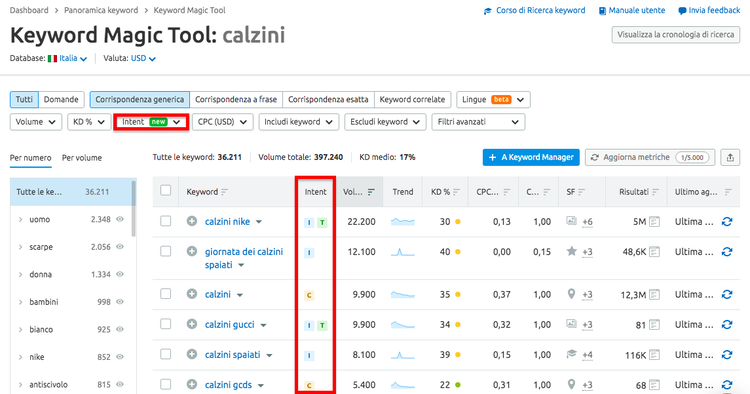Add calzini gcds with its plus icon
This screenshot has width=750, height=394.
point(192,384)
